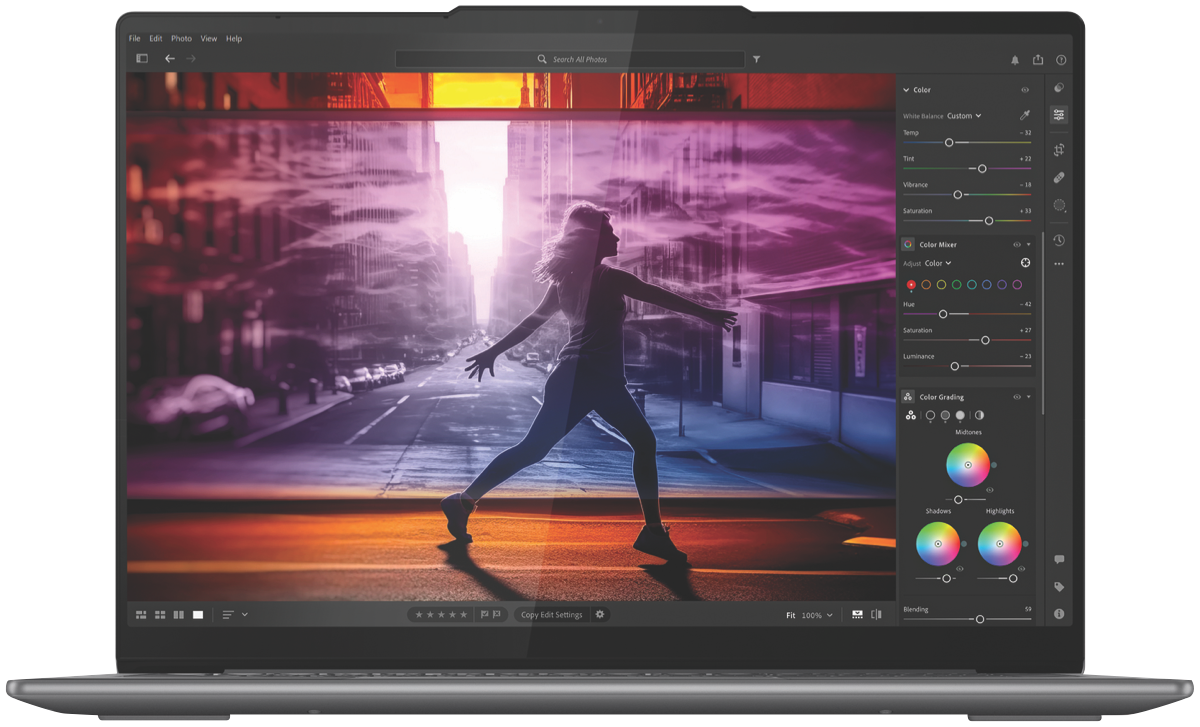Toggle Color panel visibility eye
Image resolution: width=1200 pixels, height=727 pixels.
1025,90
